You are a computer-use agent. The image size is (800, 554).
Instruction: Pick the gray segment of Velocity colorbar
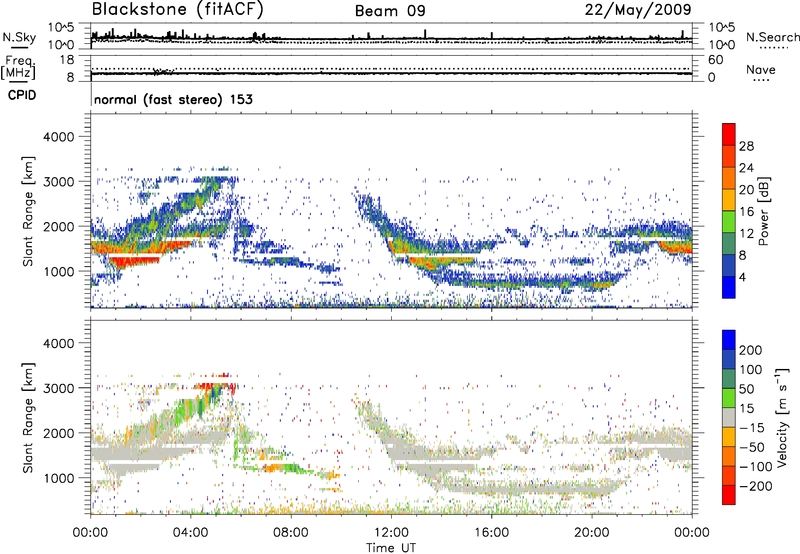point(729,417)
